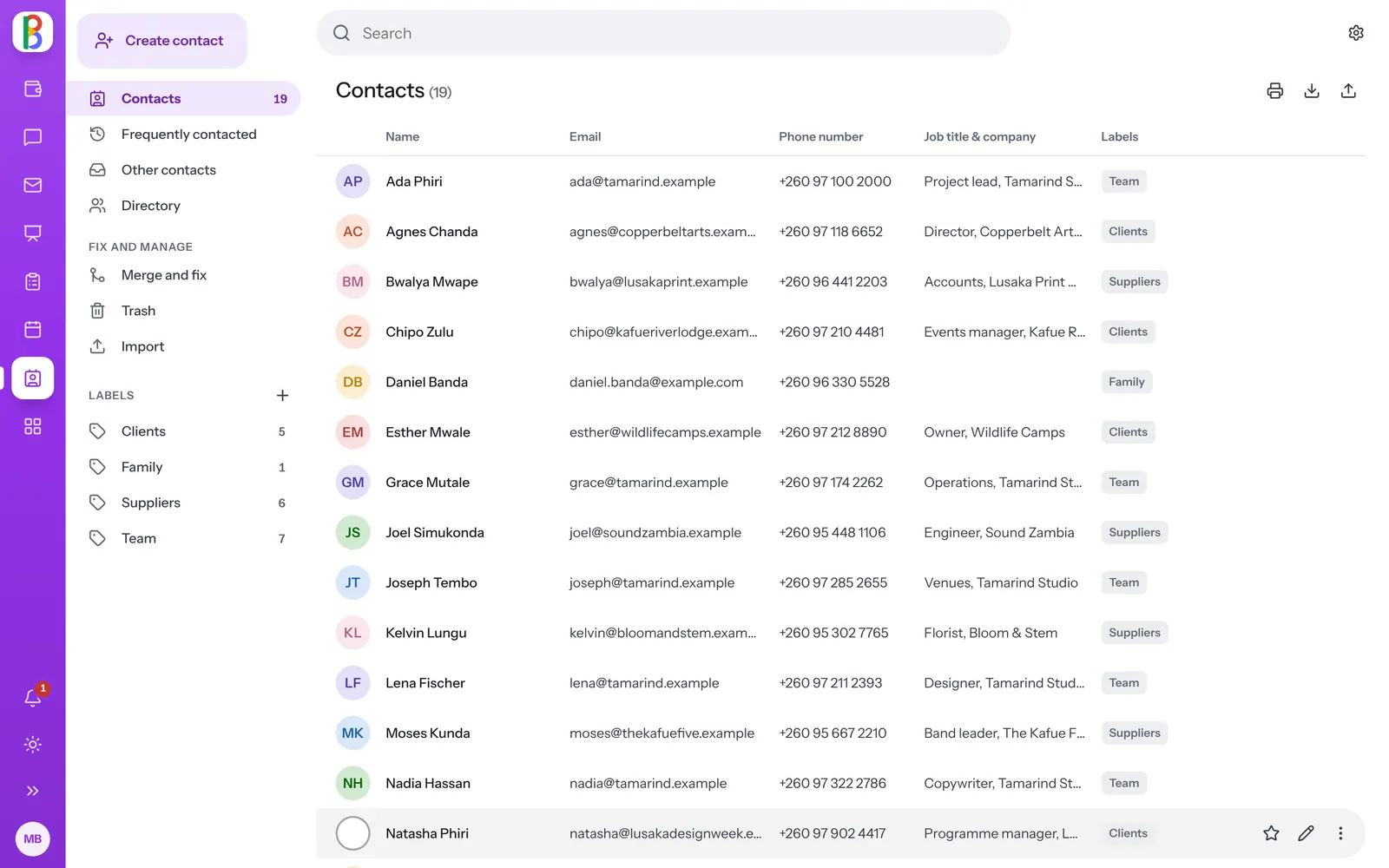Image resolution: width=1389 pixels, height=868 pixels.
Task: Open Frequently contacted
Action: click(183, 135)
